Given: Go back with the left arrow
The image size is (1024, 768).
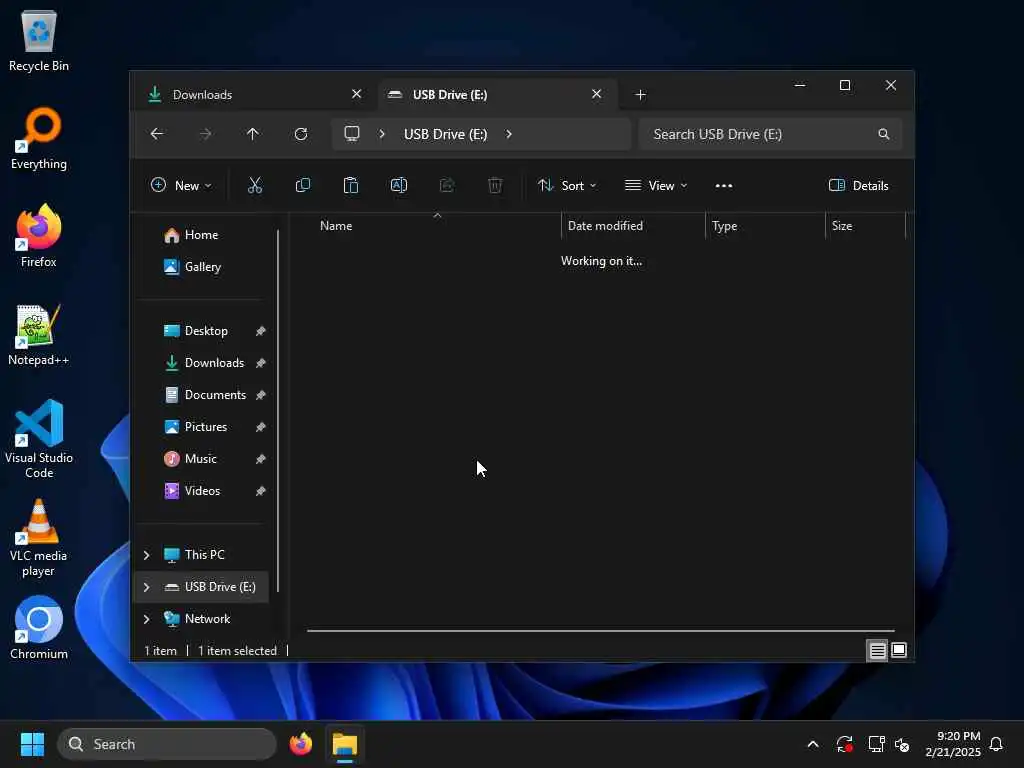Looking at the screenshot, I should [x=157, y=134].
